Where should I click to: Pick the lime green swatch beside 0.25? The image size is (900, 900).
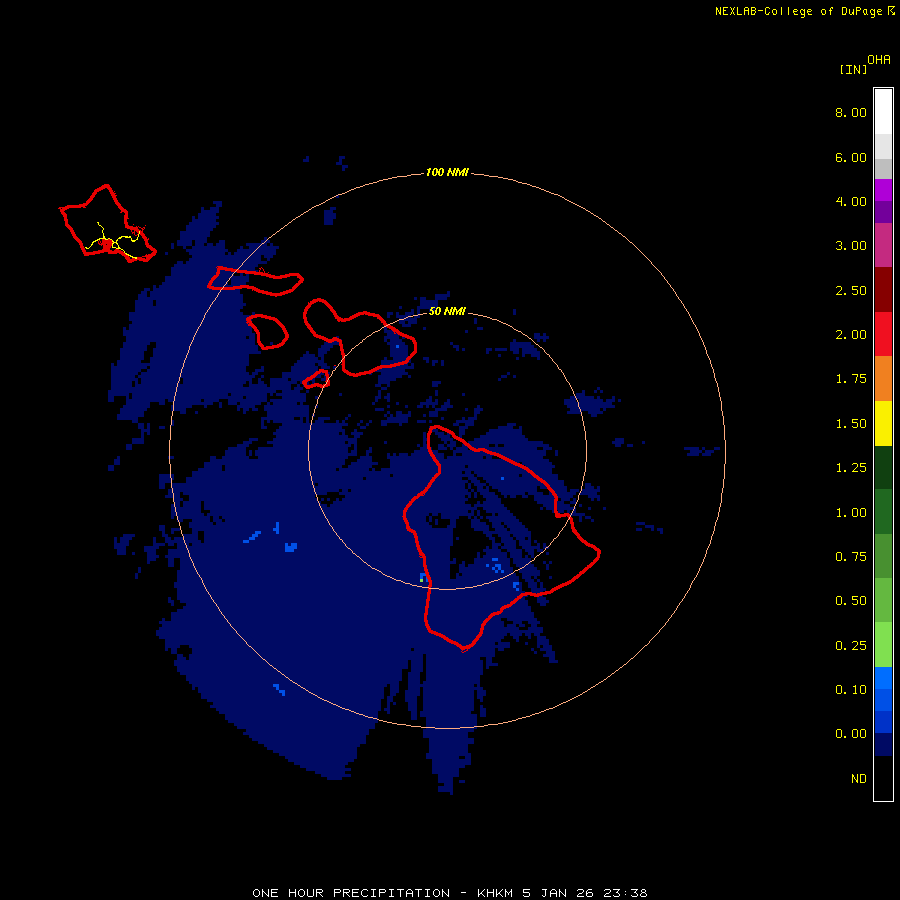click(883, 645)
